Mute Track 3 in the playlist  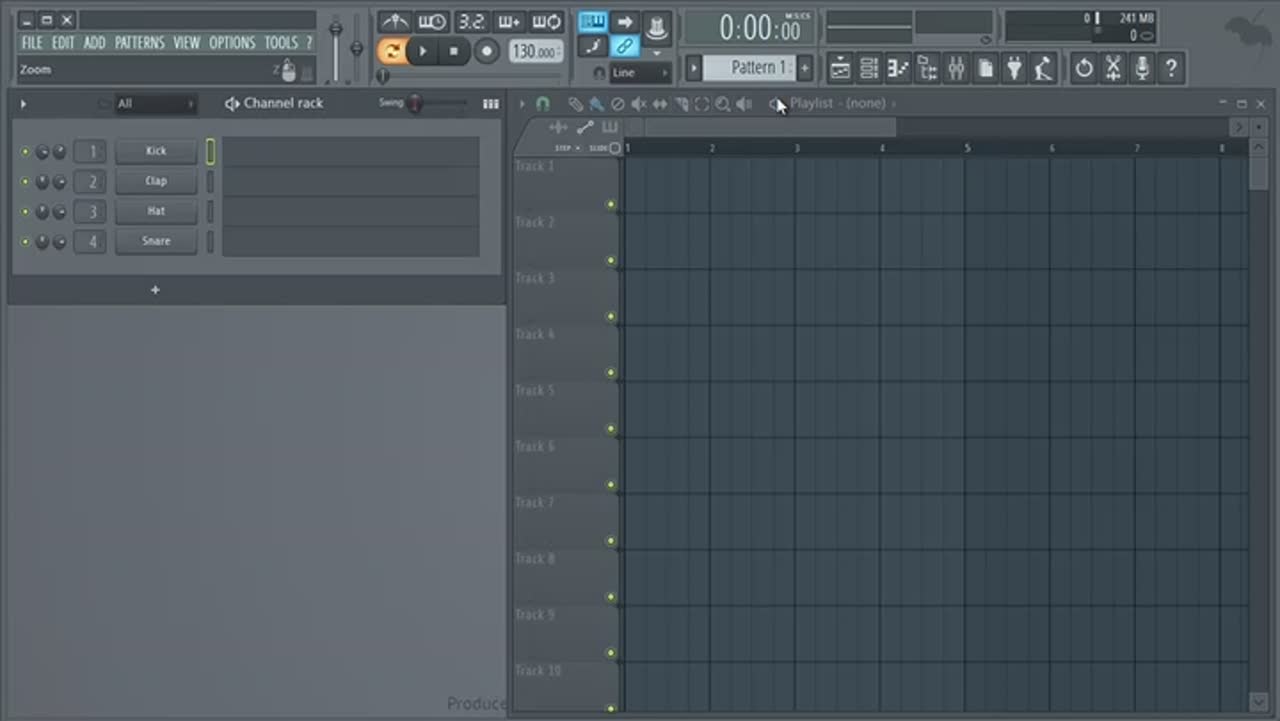(610, 317)
